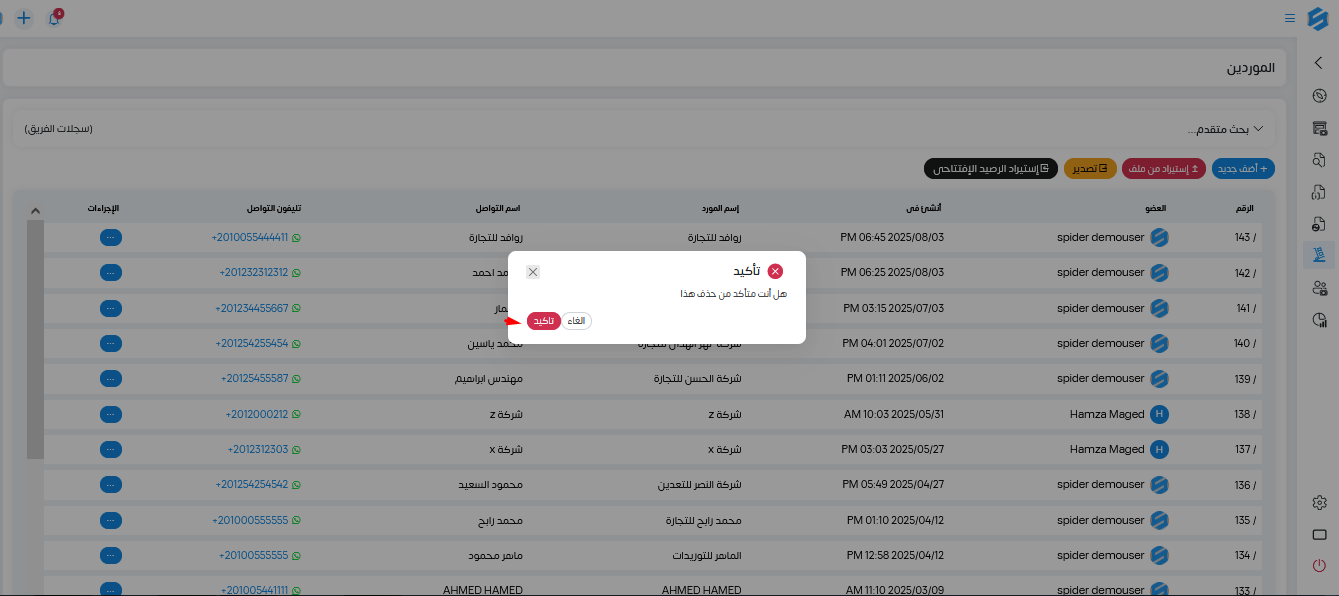Image resolution: width=1339 pixels, height=596 pixels.
Task: Open actions menu for supplier row 139
Action: tap(111, 378)
